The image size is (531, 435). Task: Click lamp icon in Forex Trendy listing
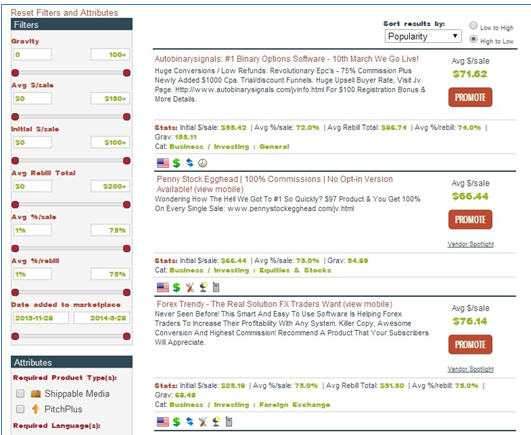[x=216, y=422]
